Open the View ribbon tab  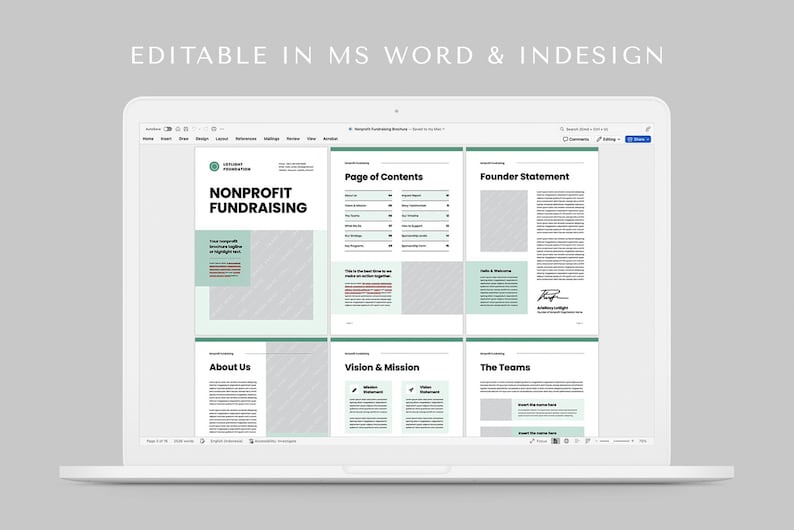(311, 139)
